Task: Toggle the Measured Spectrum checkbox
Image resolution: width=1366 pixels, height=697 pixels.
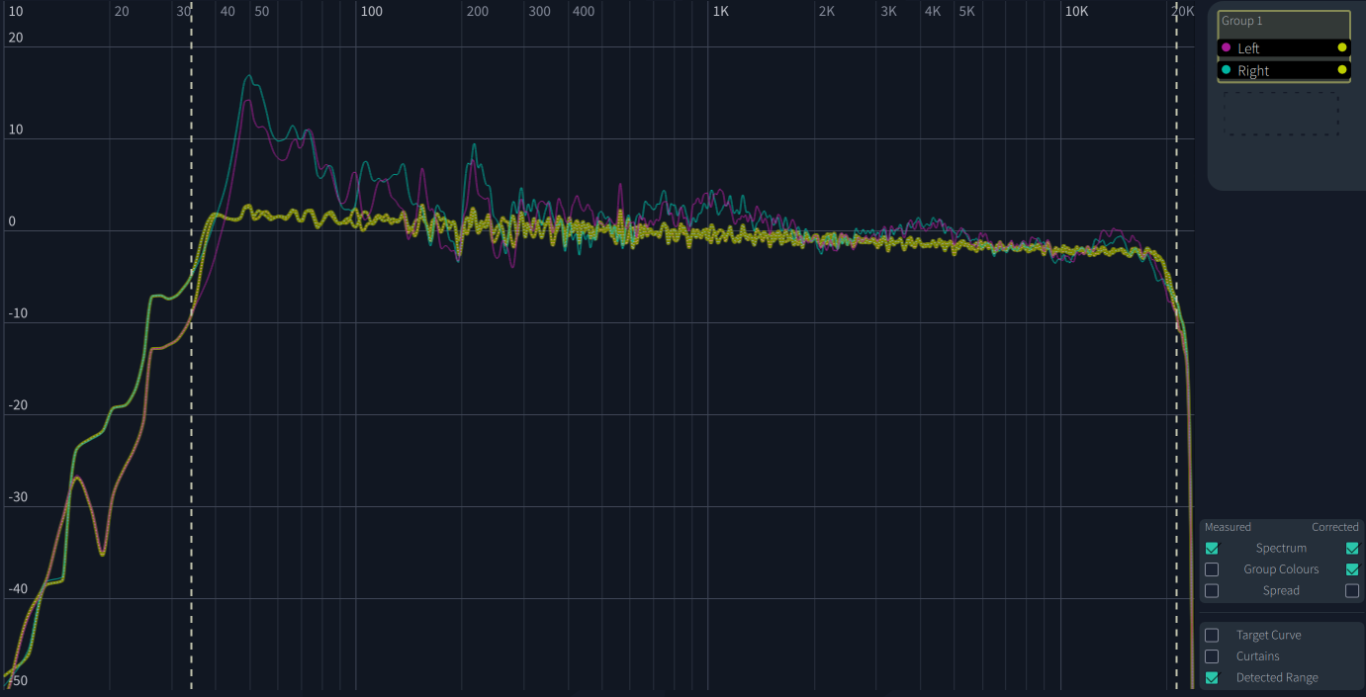Action: tap(1212, 548)
